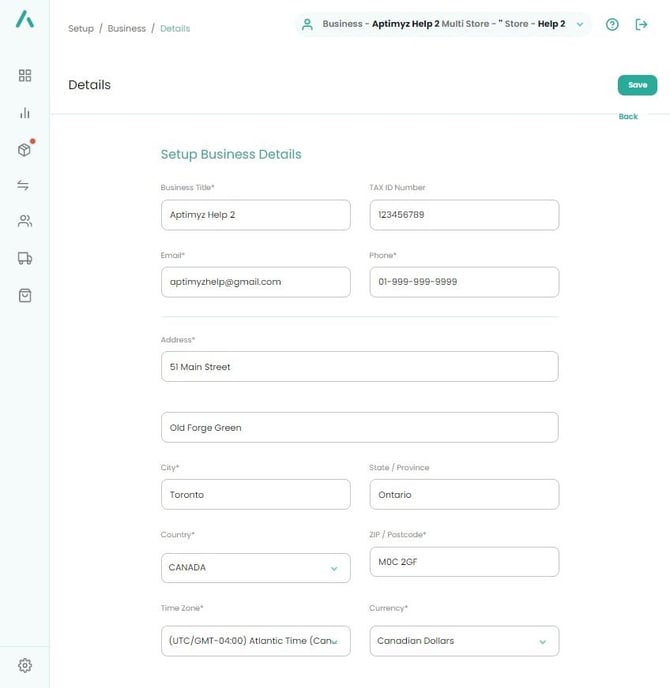The image size is (670, 688).
Task: Open the transfers arrows icon
Action: pos(25,185)
